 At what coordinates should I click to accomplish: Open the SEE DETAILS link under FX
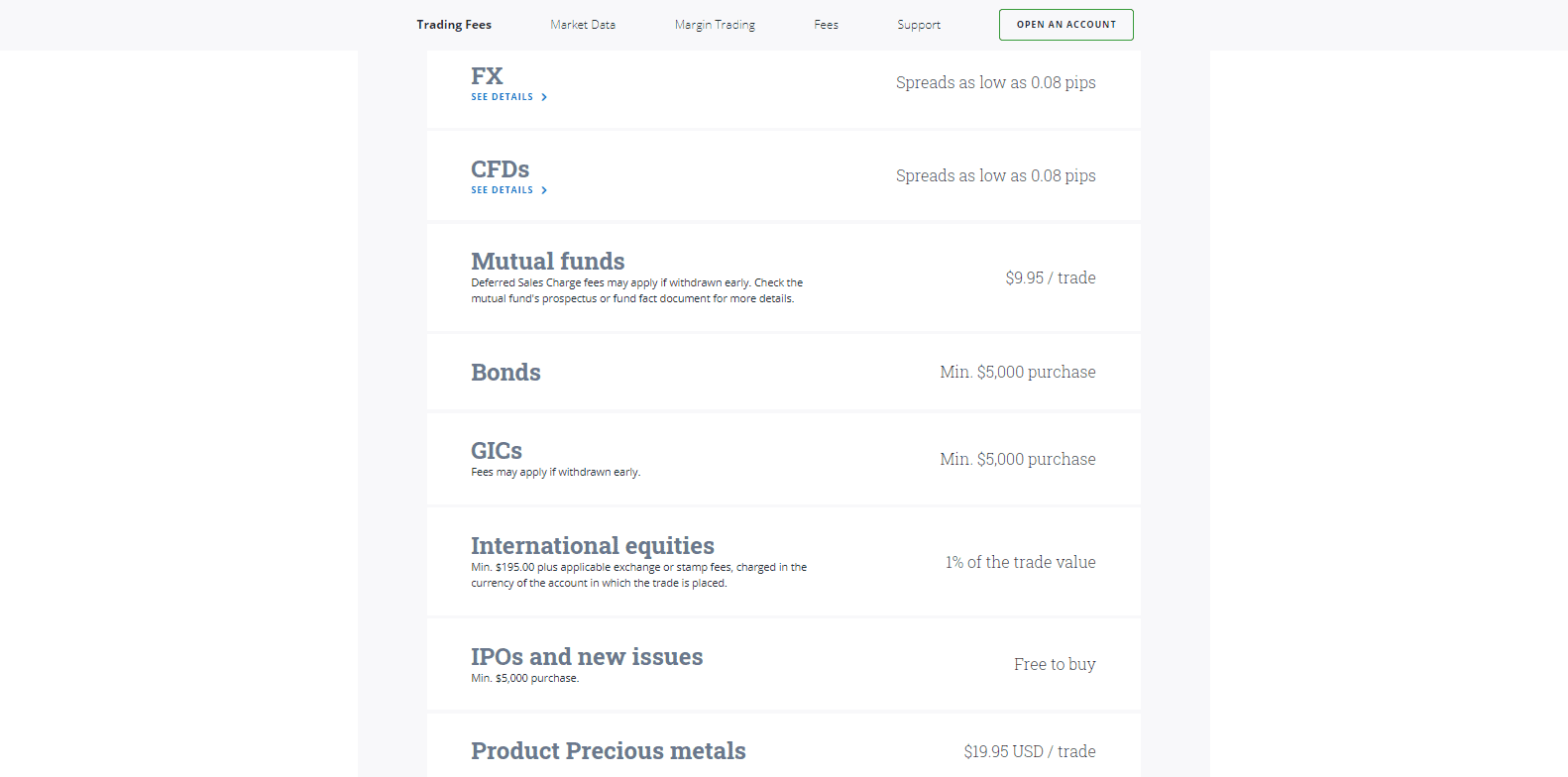tap(504, 97)
